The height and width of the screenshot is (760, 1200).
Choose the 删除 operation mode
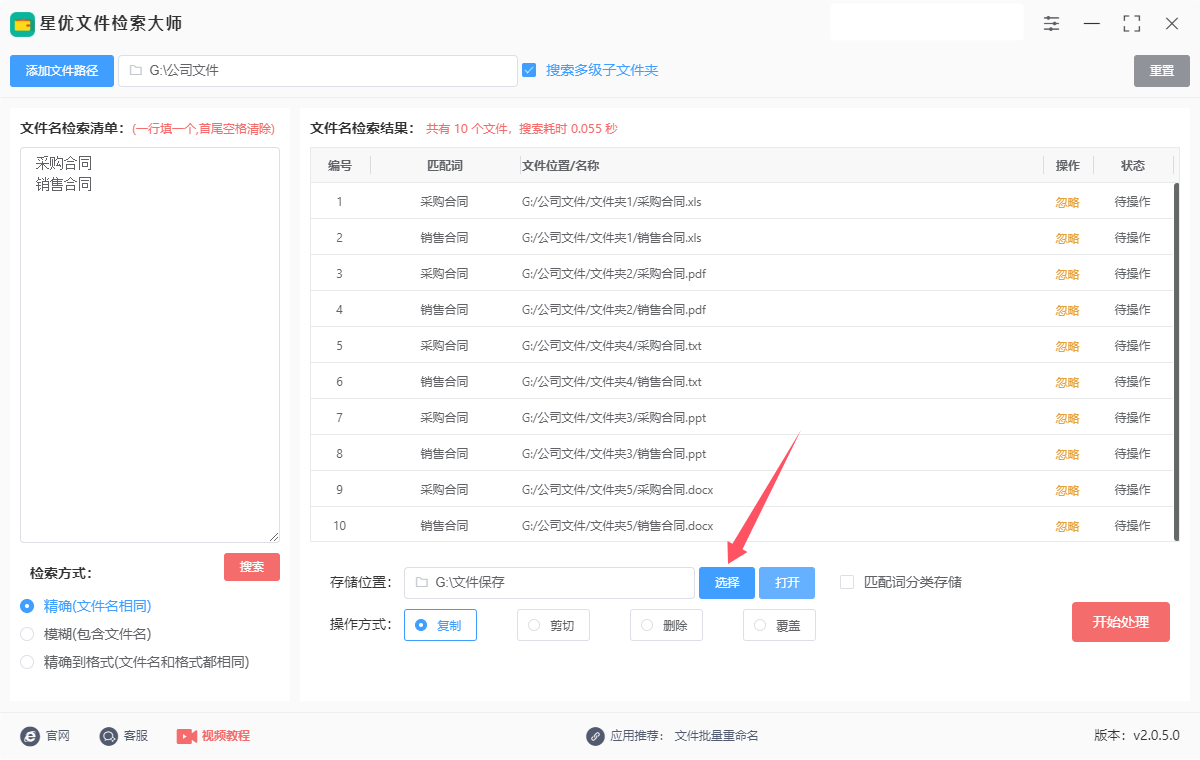(666, 625)
